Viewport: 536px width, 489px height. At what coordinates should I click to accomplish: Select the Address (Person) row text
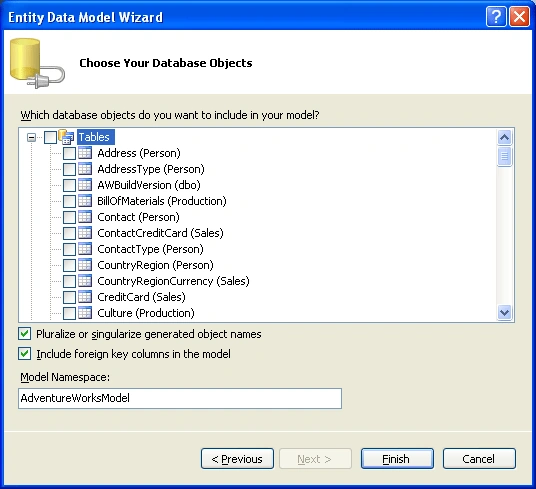(x=139, y=153)
